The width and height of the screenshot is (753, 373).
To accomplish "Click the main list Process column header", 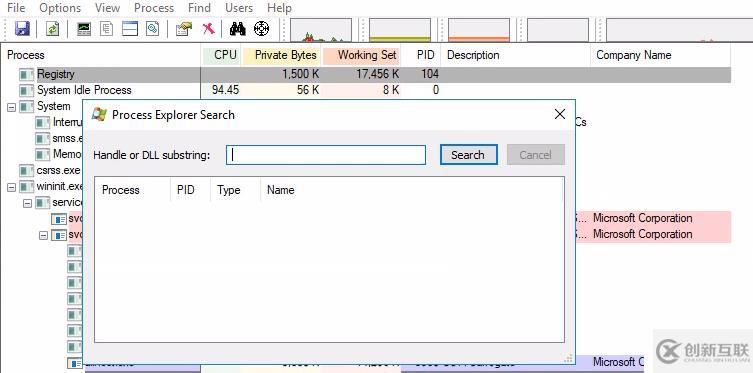I will pyautogui.click(x=101, y=55).
